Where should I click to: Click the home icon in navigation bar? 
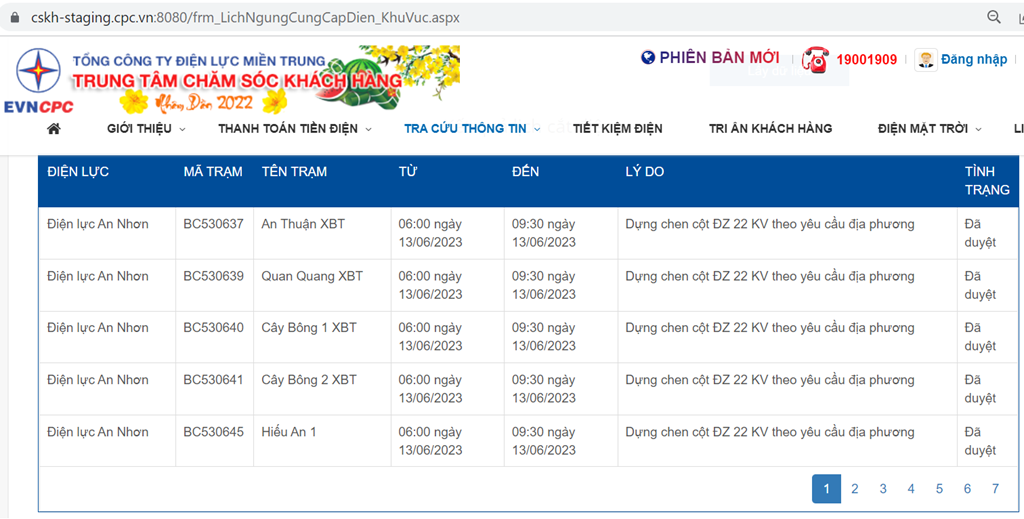click(x=54, y=129)
